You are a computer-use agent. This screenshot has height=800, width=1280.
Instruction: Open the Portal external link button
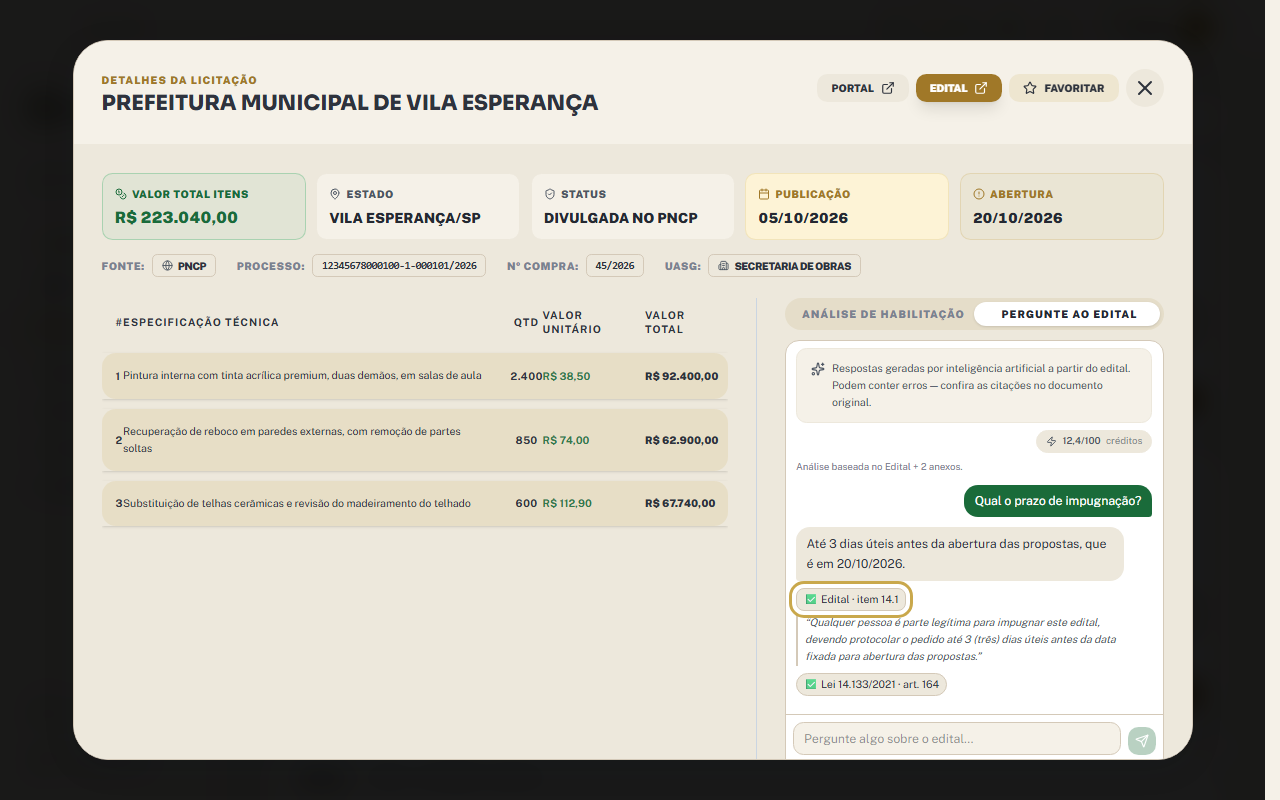tap(863, 88)
